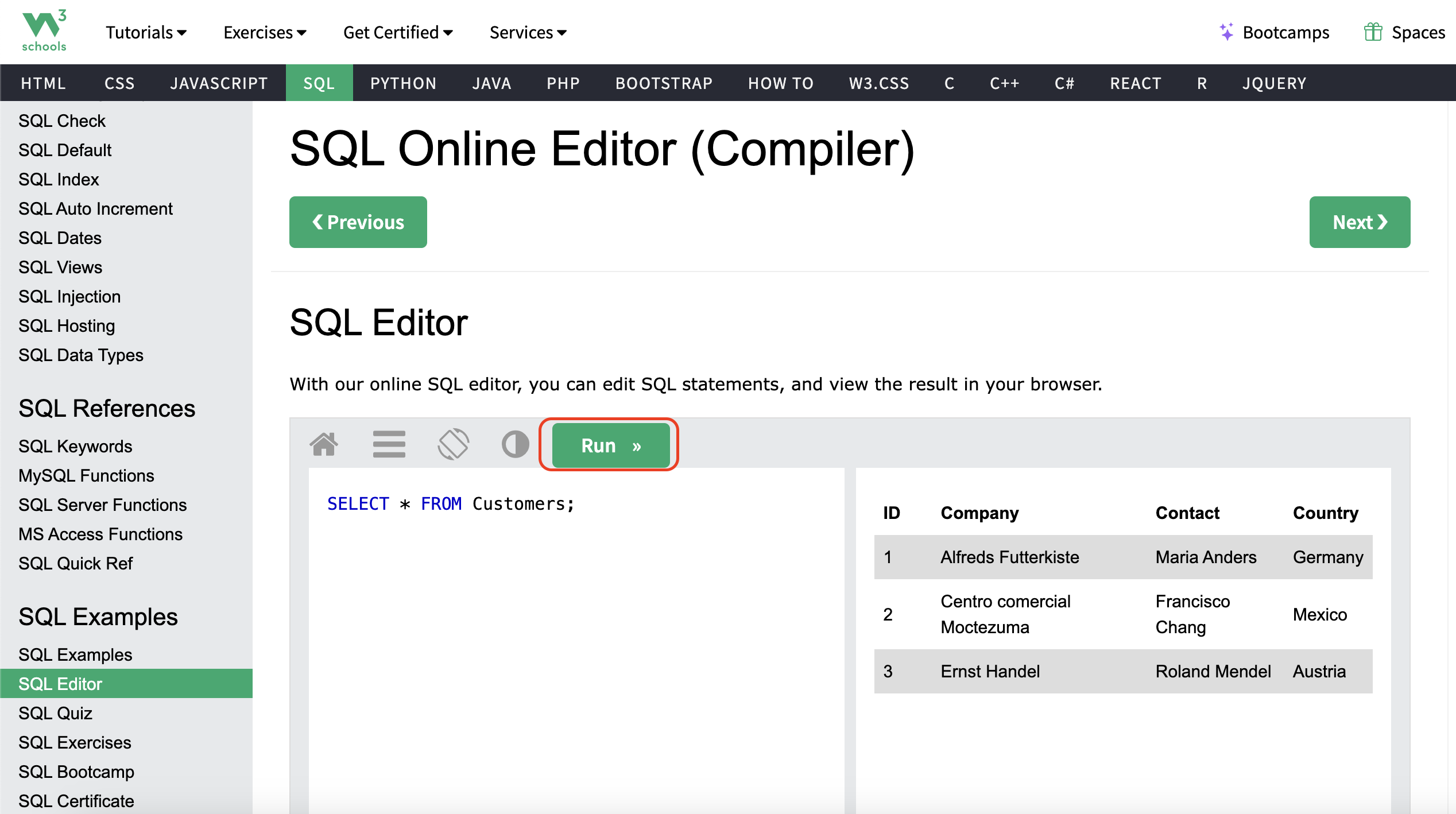This screenshot has height=814, width=1456.
Task: Switch to the PYTHON tab
Action: [403, 83]
